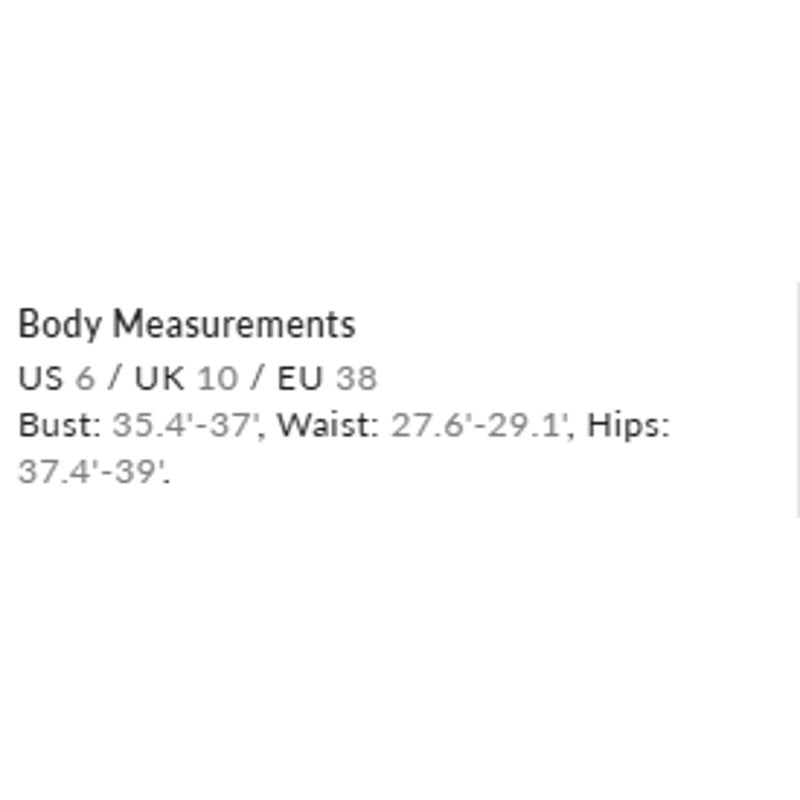Click the "UK" size label

tap(160, 378)
